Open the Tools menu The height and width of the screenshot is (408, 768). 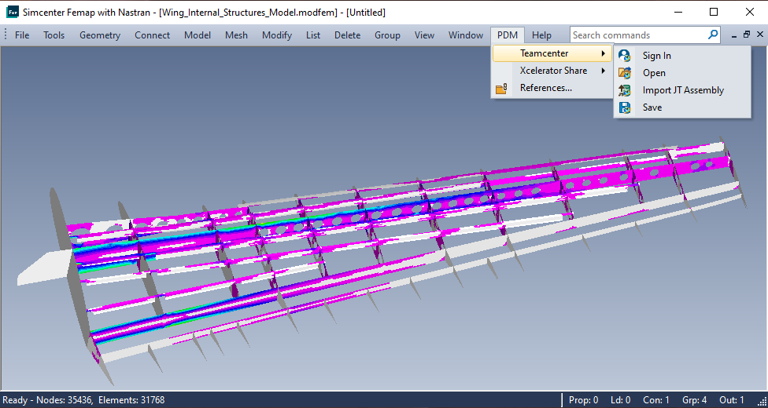coord(54,35)
